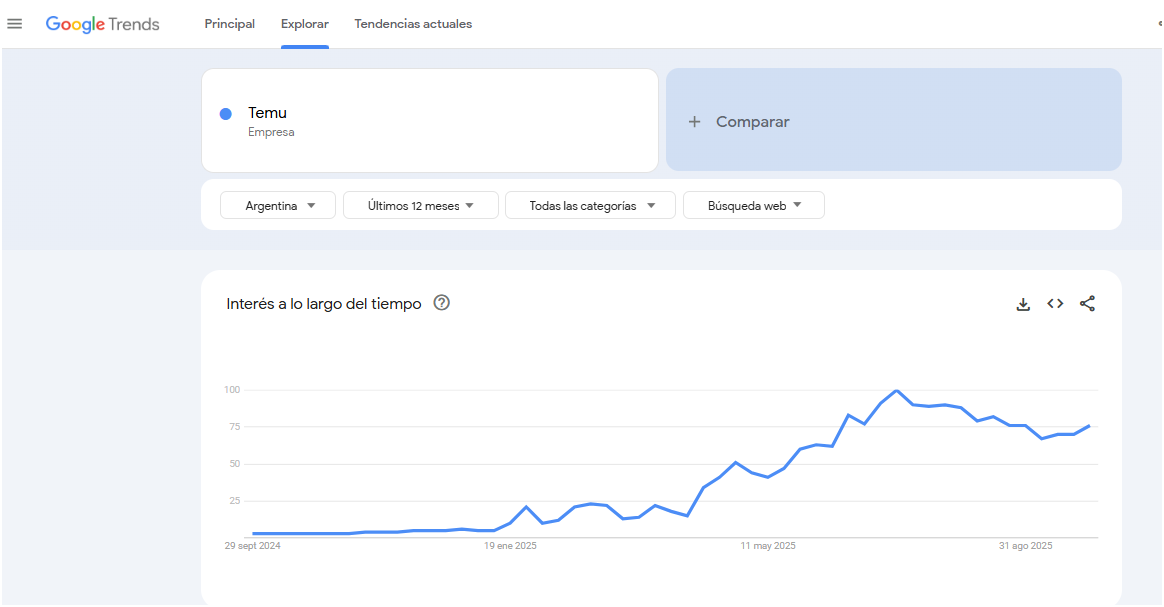Share the interest over time chart
The image size is (1164, 607).
pos(1087,304)
